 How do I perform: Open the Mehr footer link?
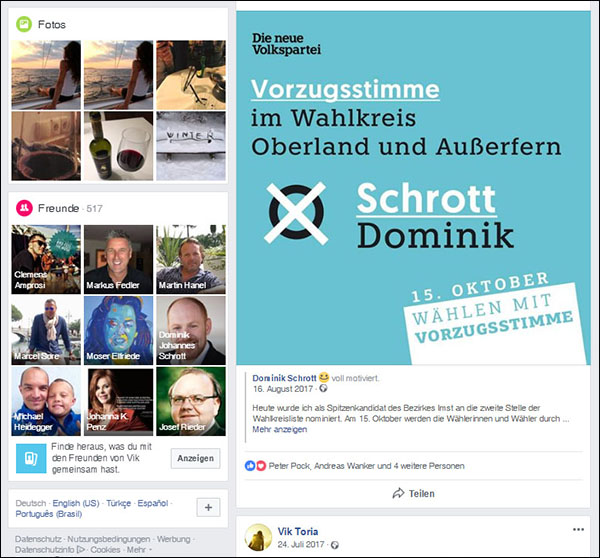point(136,550)
